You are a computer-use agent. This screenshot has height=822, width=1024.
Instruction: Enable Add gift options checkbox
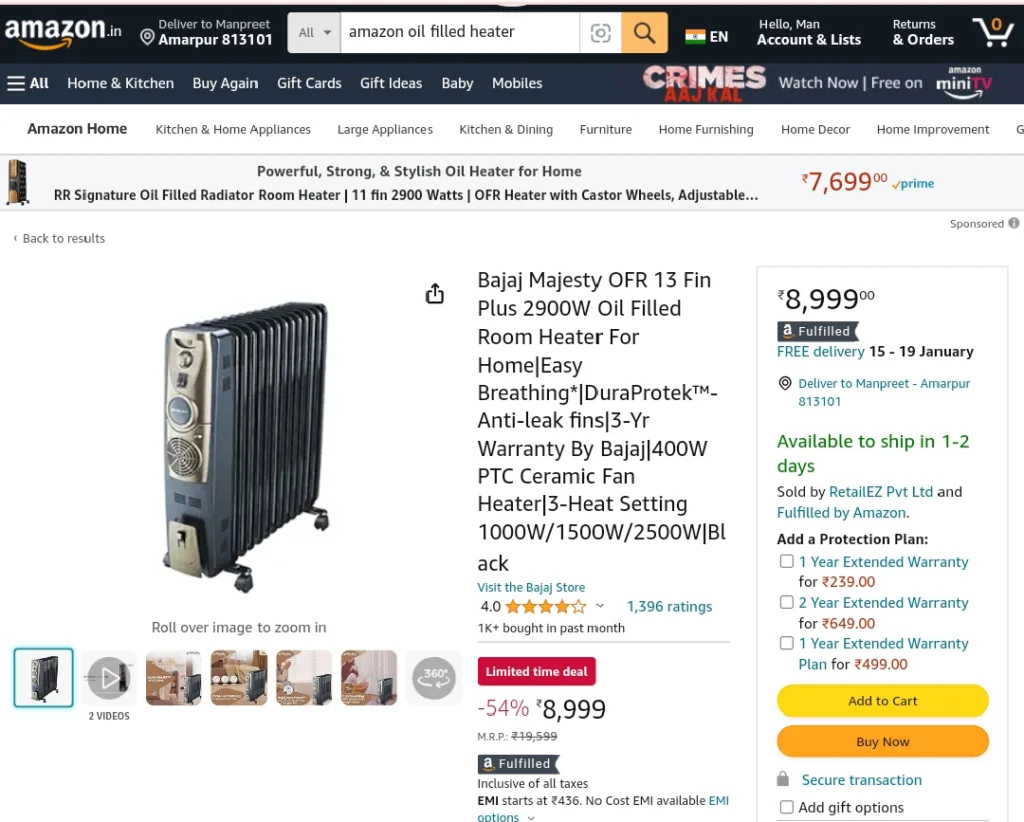(787, 807)
